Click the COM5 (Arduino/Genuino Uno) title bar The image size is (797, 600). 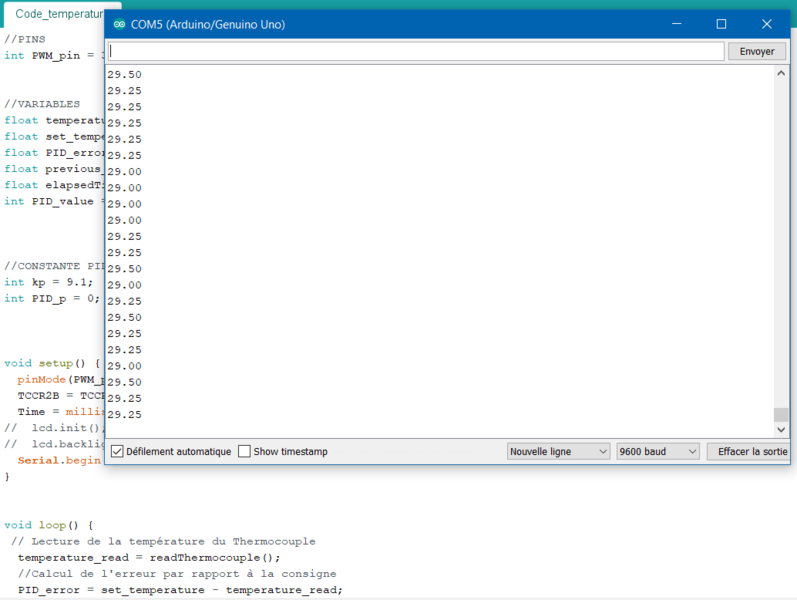click(400, 24)
